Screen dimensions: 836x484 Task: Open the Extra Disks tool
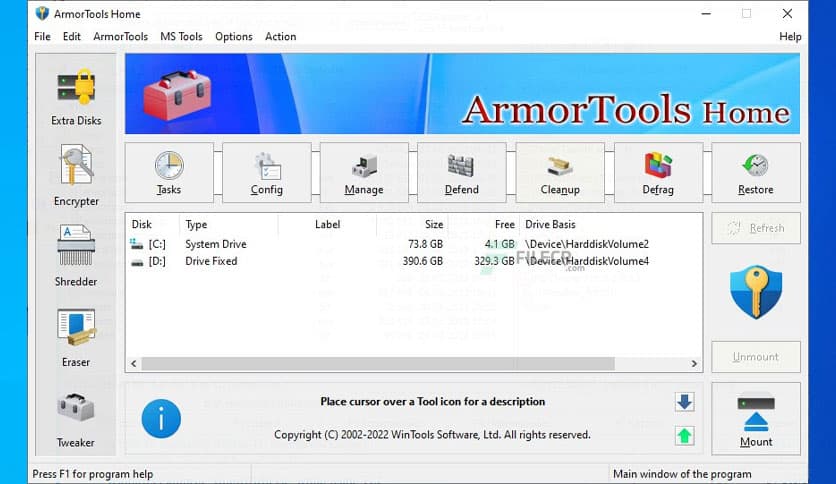pyautogui.click(x=76, y=97)
